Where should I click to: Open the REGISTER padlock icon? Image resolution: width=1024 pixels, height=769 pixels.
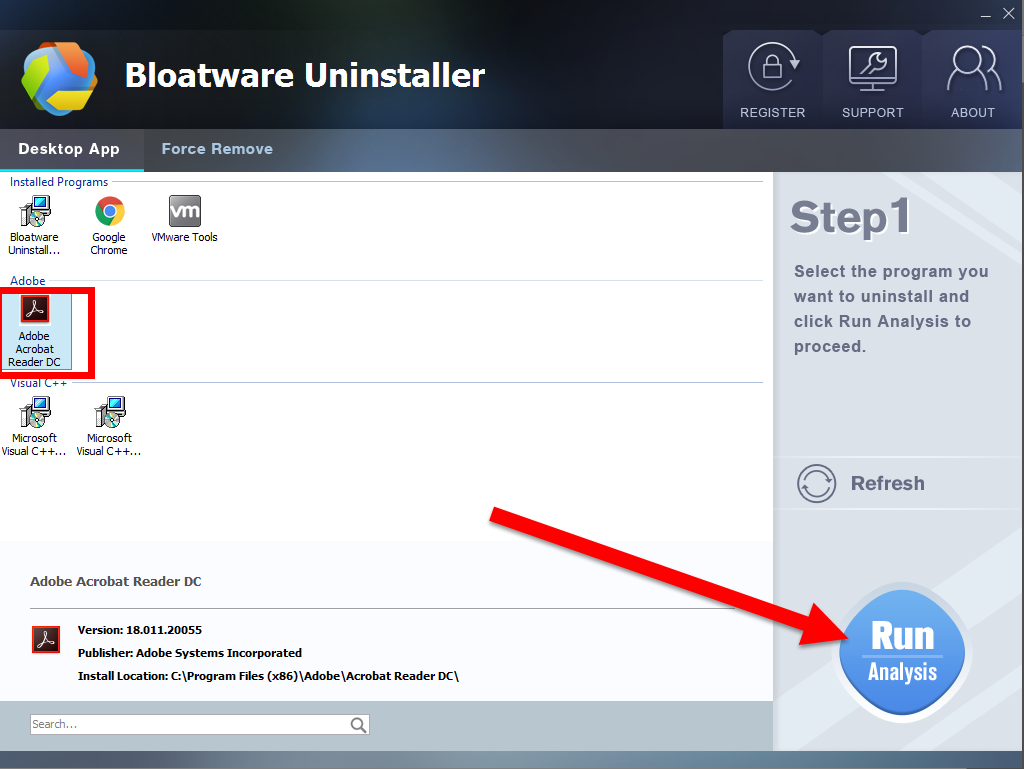point(773,66)
